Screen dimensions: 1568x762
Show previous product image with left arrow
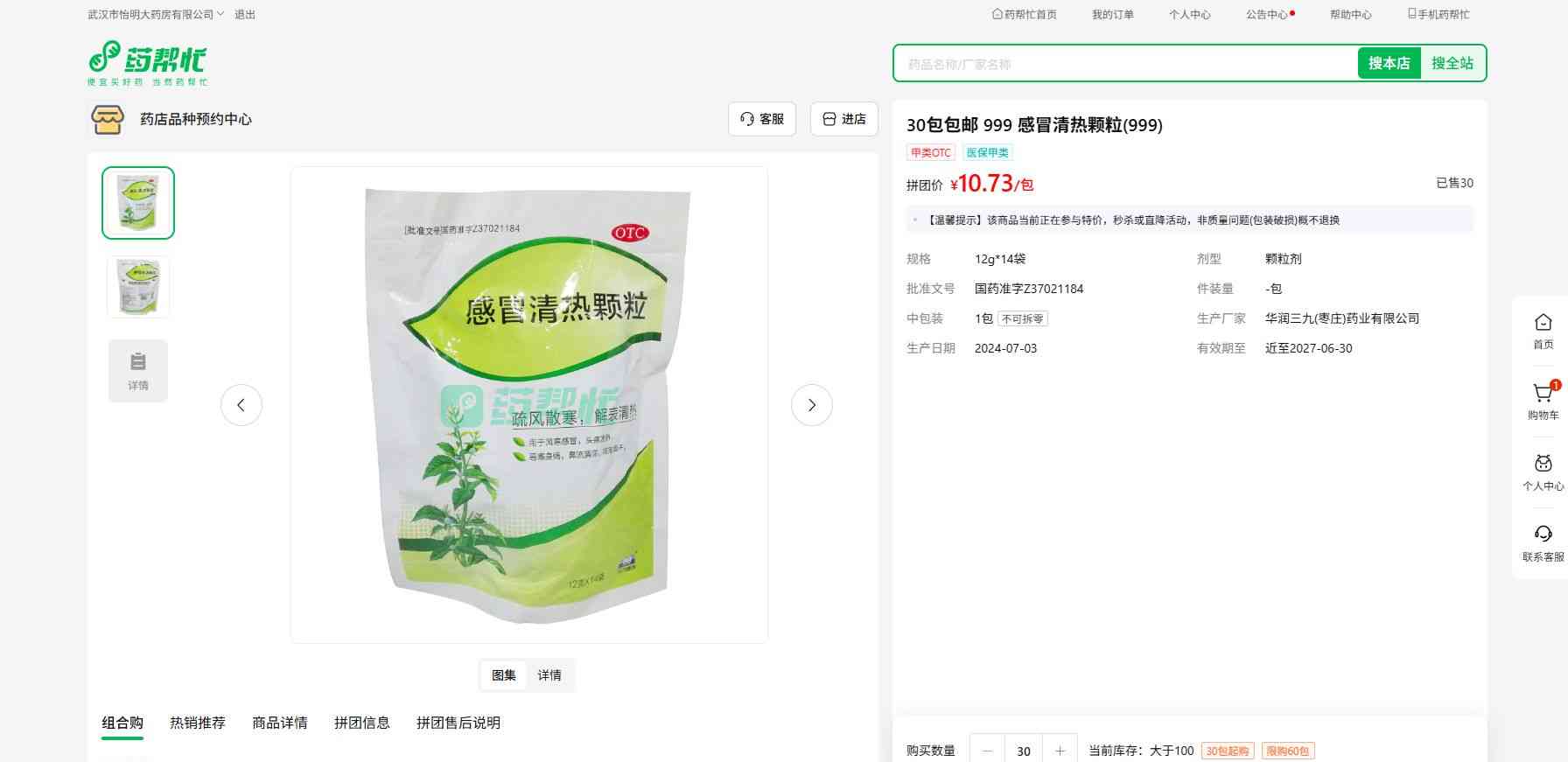click(241, 405)
